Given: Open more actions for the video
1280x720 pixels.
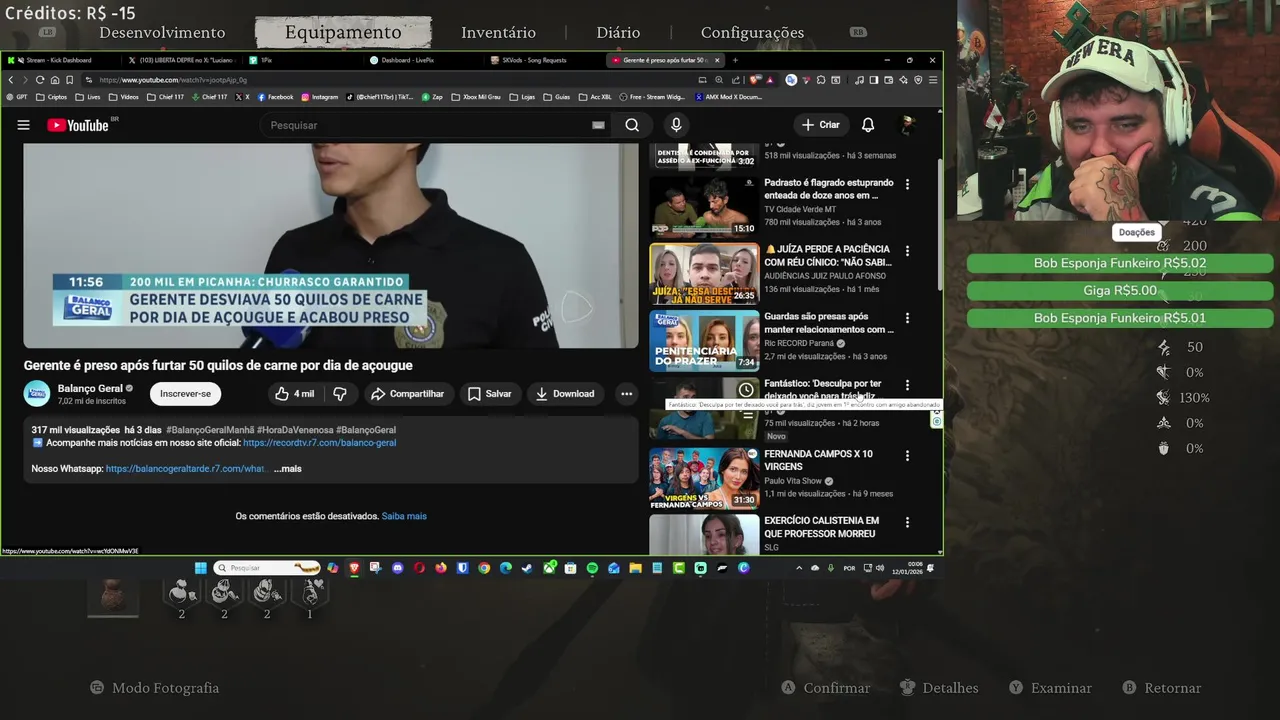Looking at the screenshot, I should tap(626, 394).
